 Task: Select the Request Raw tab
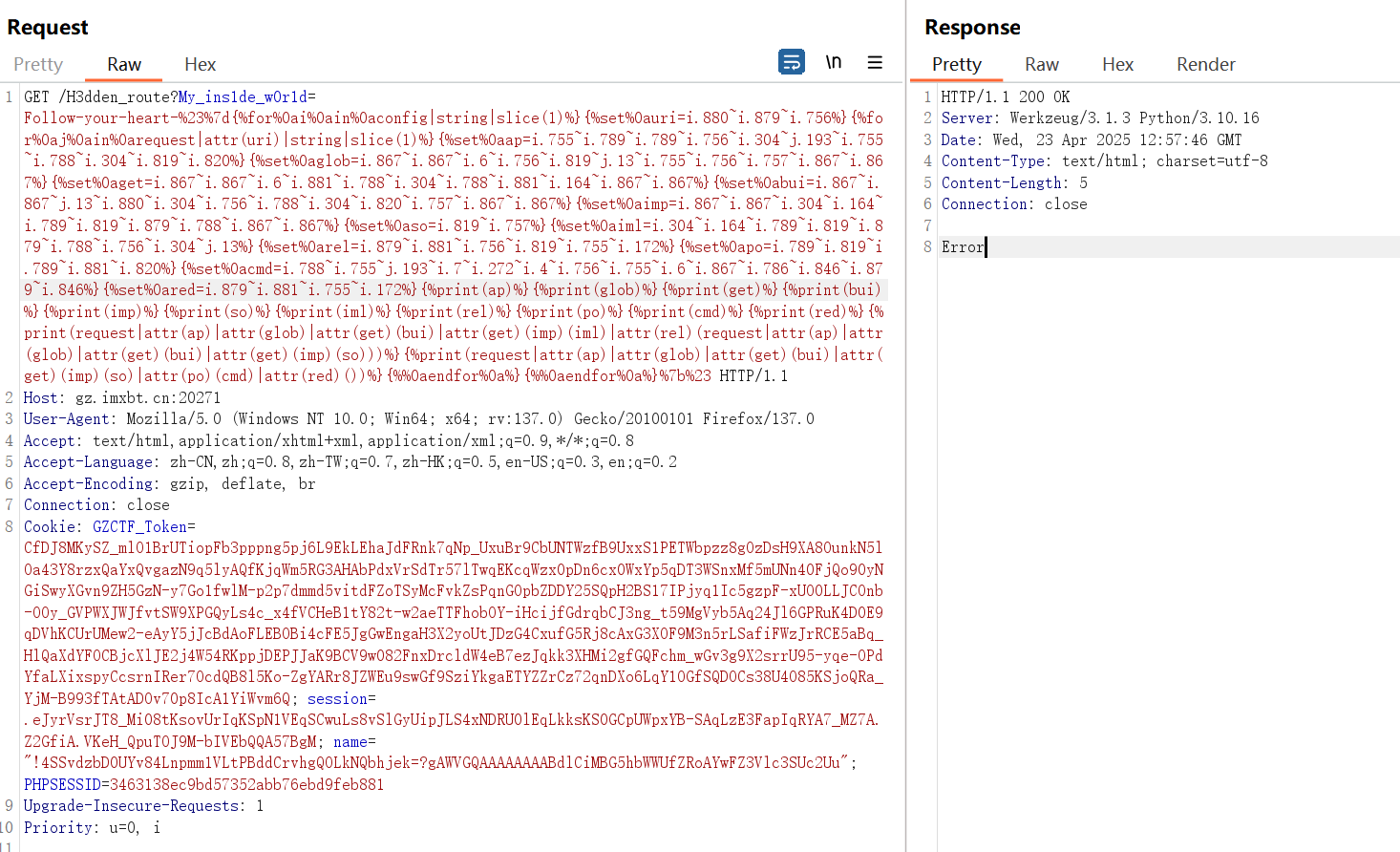click(124, 64)
